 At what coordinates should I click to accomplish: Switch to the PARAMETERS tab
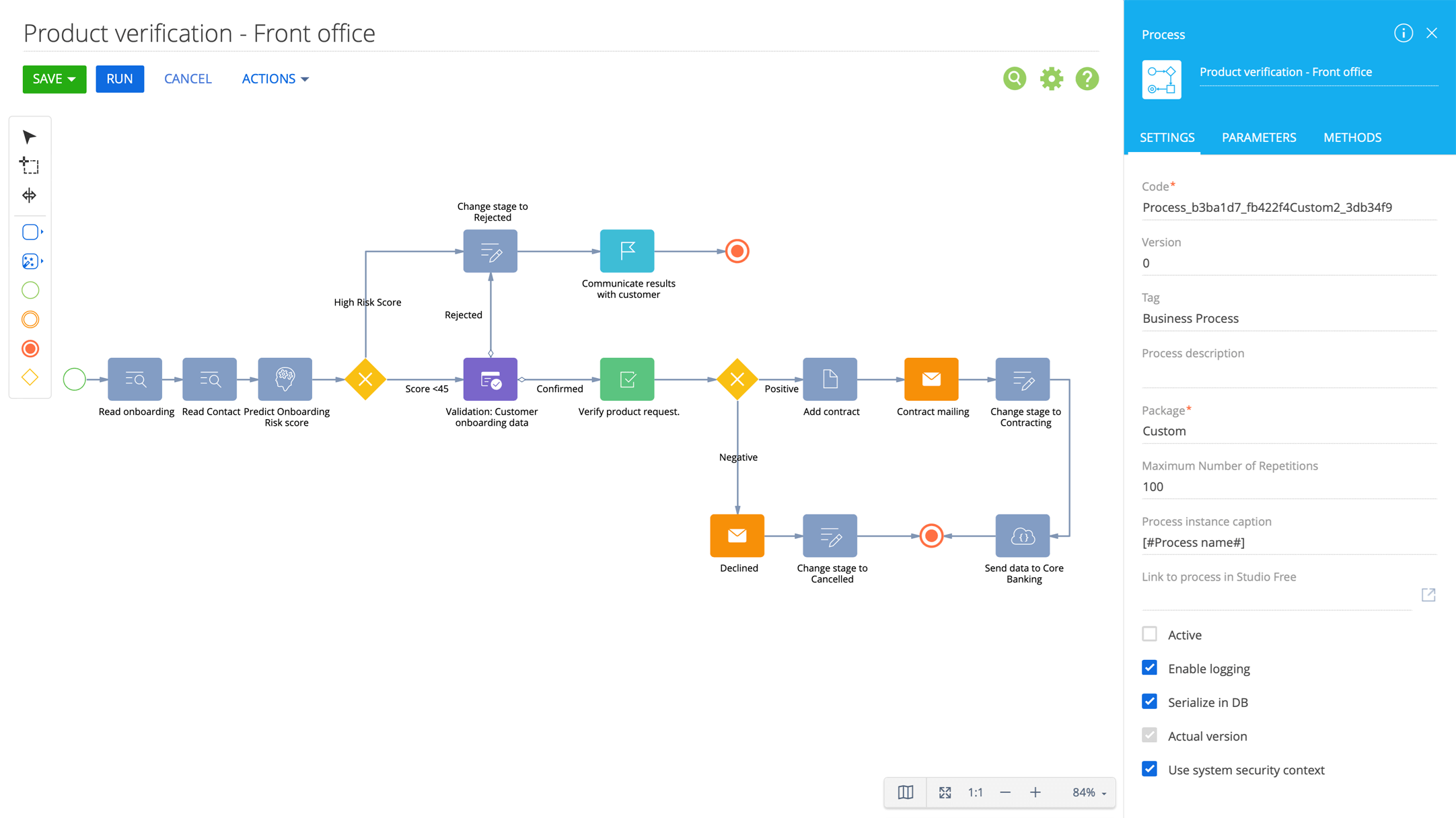(1258, 136)
